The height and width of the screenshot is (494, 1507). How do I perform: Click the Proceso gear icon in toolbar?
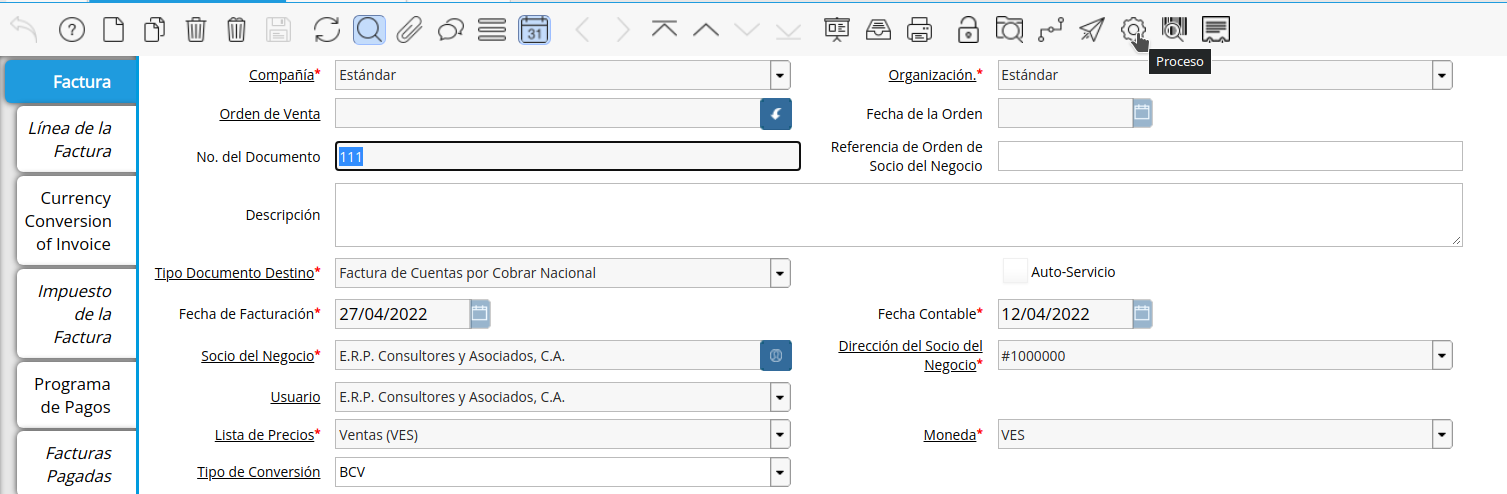1132,30
